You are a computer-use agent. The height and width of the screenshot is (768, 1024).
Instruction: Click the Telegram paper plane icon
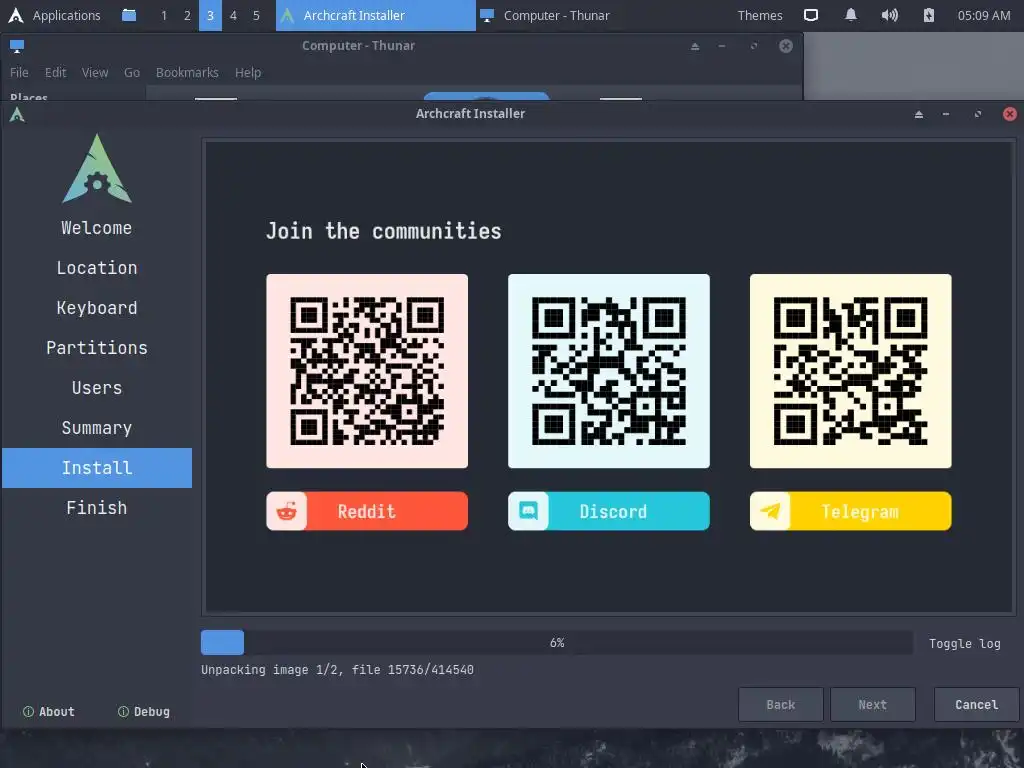point(770,511)
